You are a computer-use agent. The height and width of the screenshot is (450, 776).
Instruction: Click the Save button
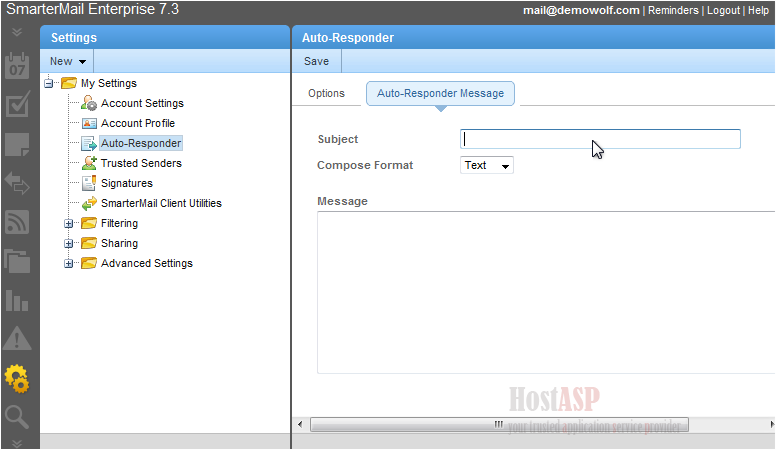pos(316,61)
